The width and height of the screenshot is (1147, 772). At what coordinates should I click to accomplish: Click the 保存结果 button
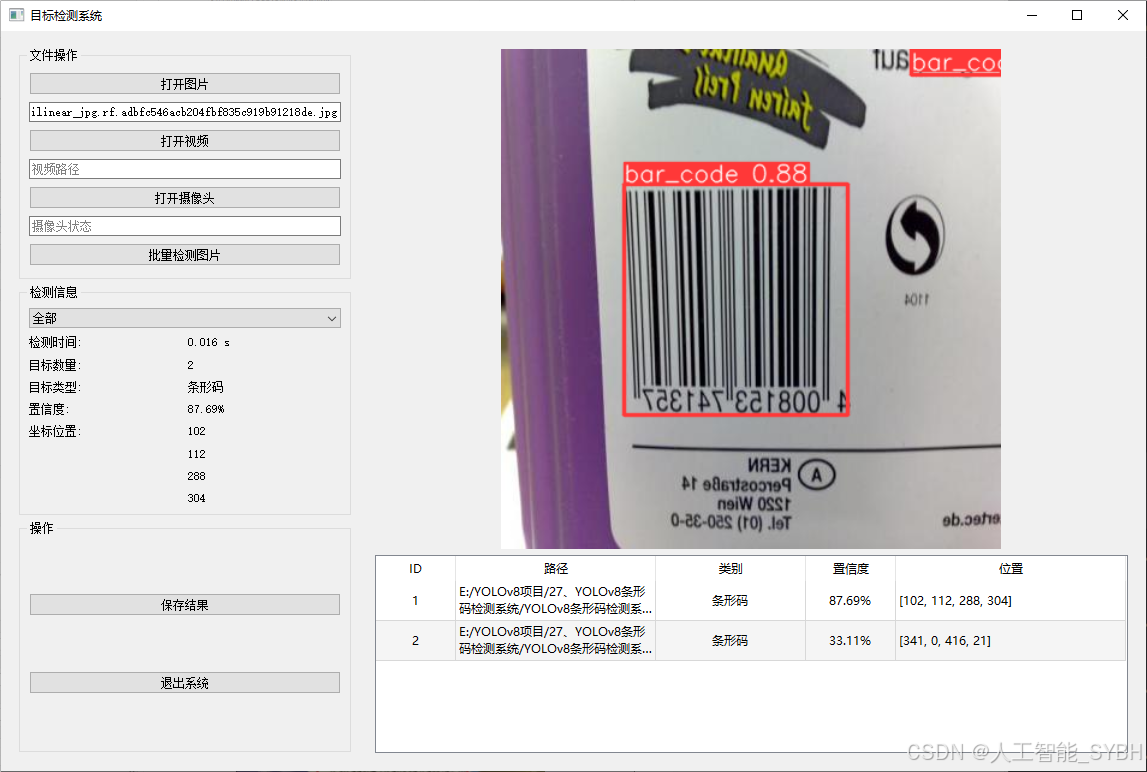pos(184,604)
